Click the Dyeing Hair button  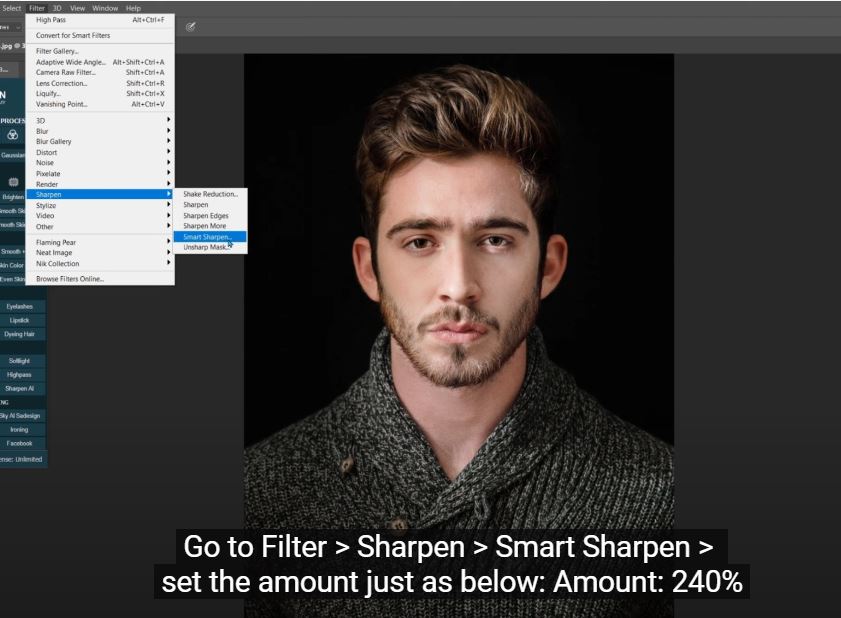pos(19,334)
